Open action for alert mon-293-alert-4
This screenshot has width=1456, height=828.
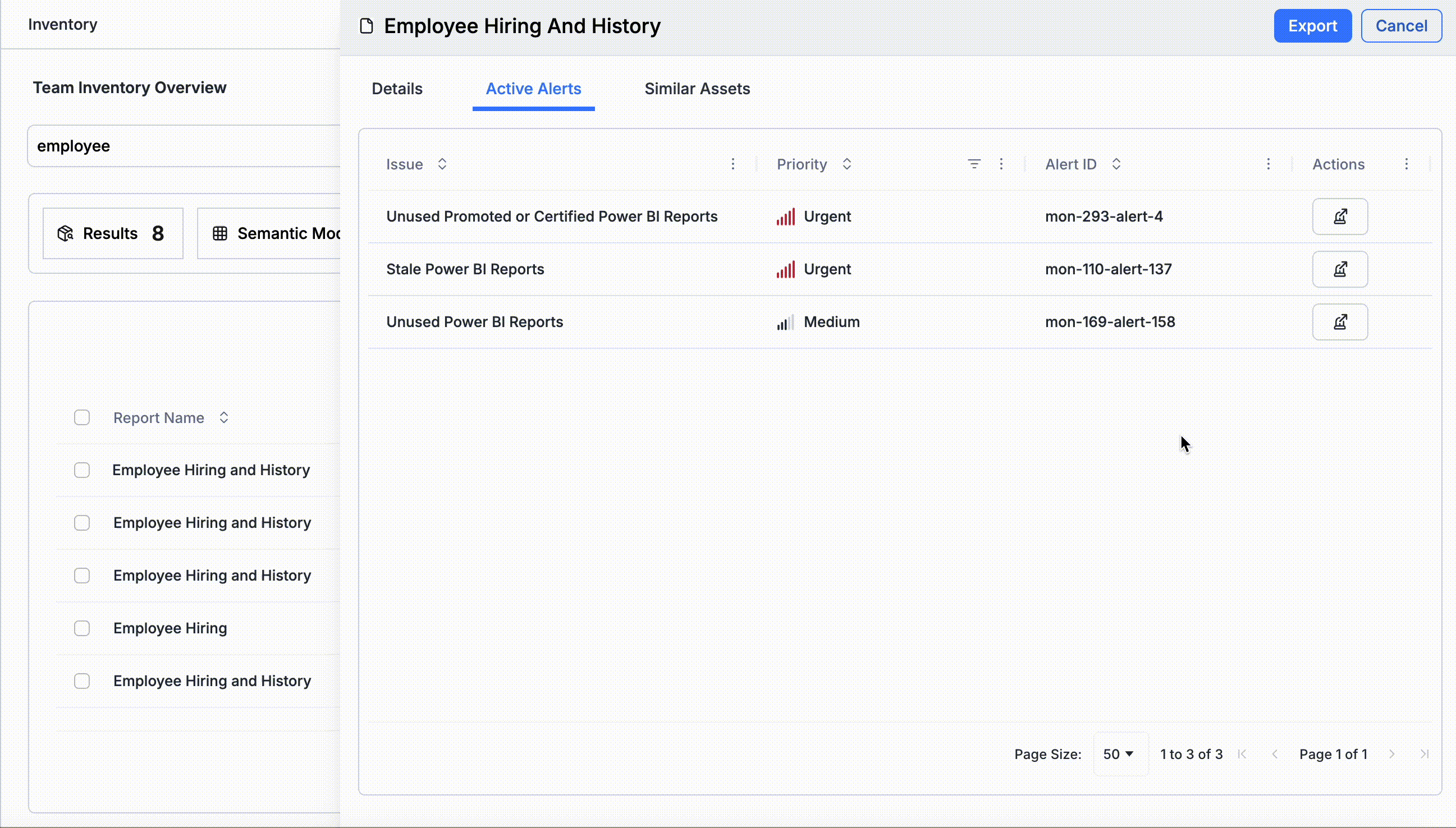click(x=1339, y=217)
